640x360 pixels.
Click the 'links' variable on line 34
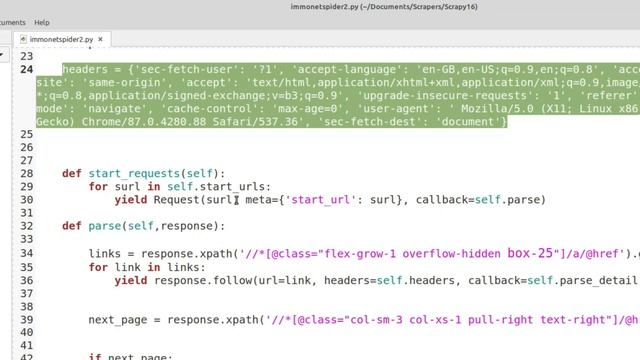click(104, 253)
